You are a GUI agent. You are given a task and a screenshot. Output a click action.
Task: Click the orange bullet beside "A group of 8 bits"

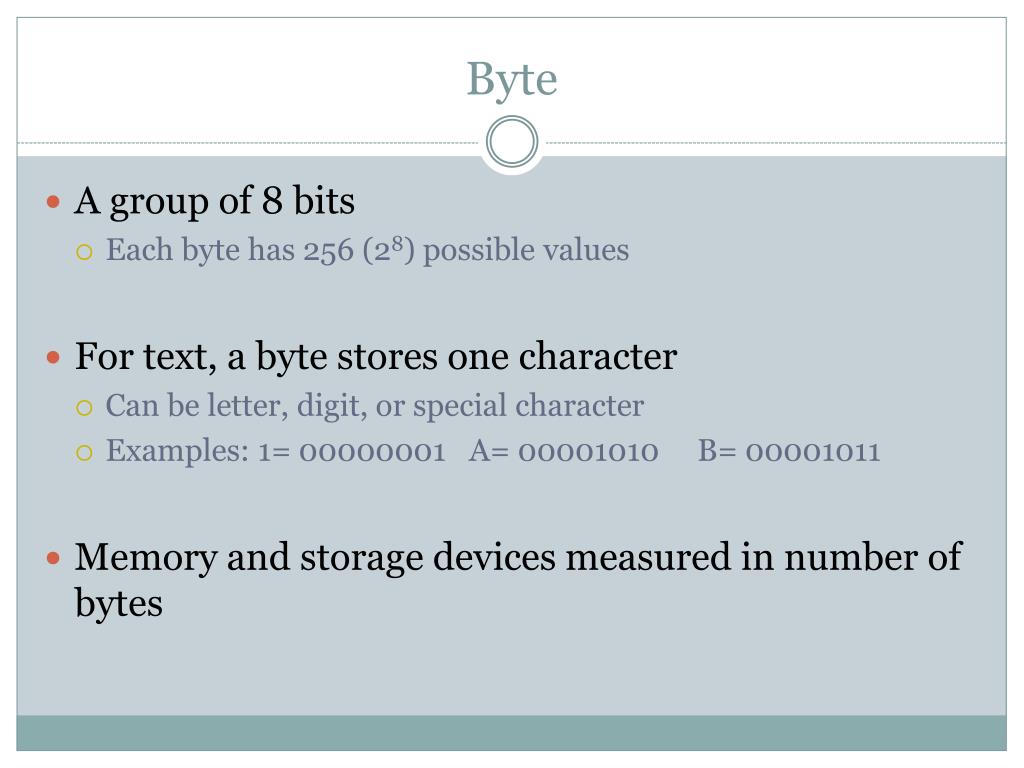click(55, 202)
